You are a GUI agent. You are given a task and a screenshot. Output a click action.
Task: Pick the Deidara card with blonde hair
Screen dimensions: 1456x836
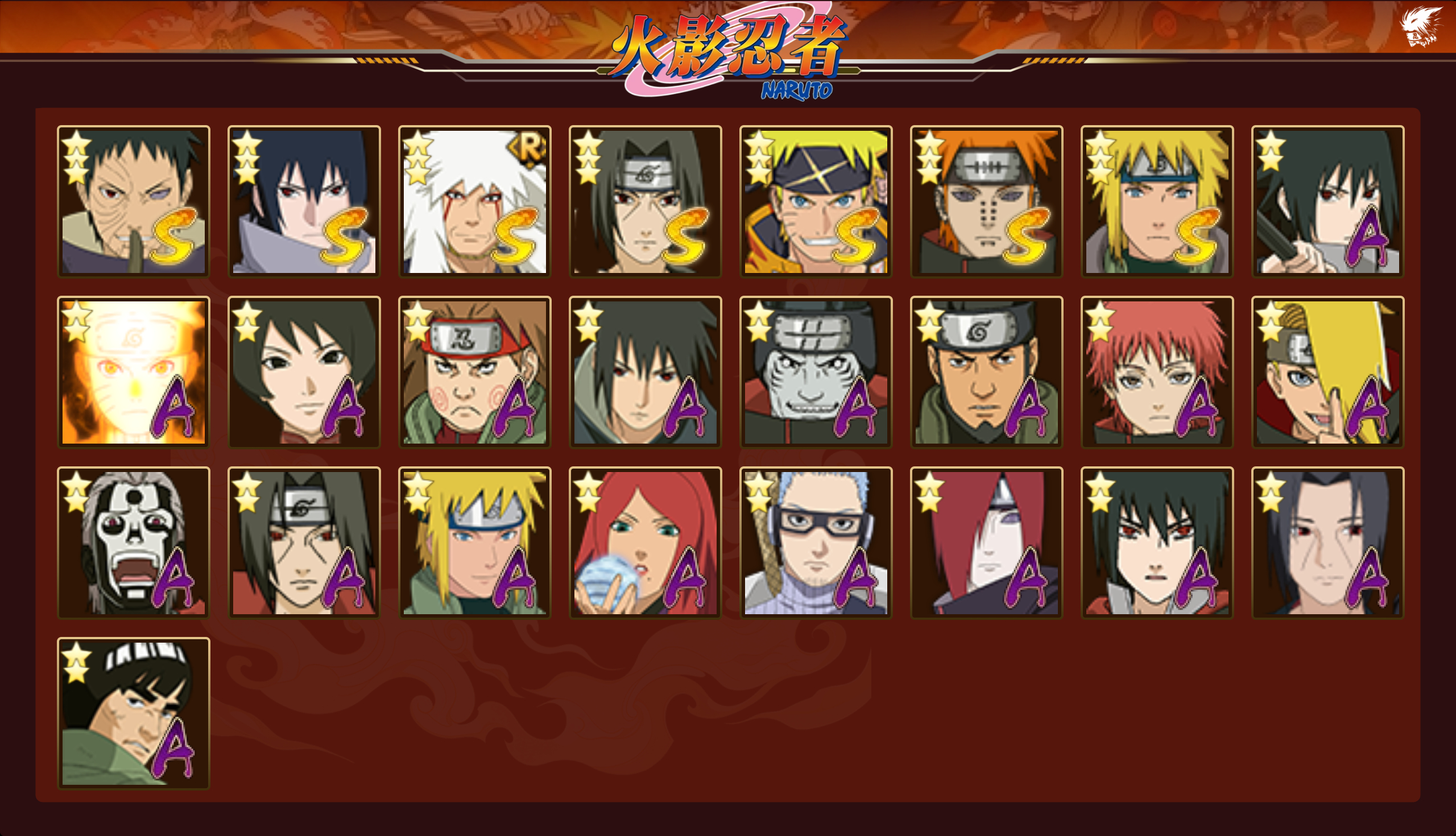tap(1327, 372)
